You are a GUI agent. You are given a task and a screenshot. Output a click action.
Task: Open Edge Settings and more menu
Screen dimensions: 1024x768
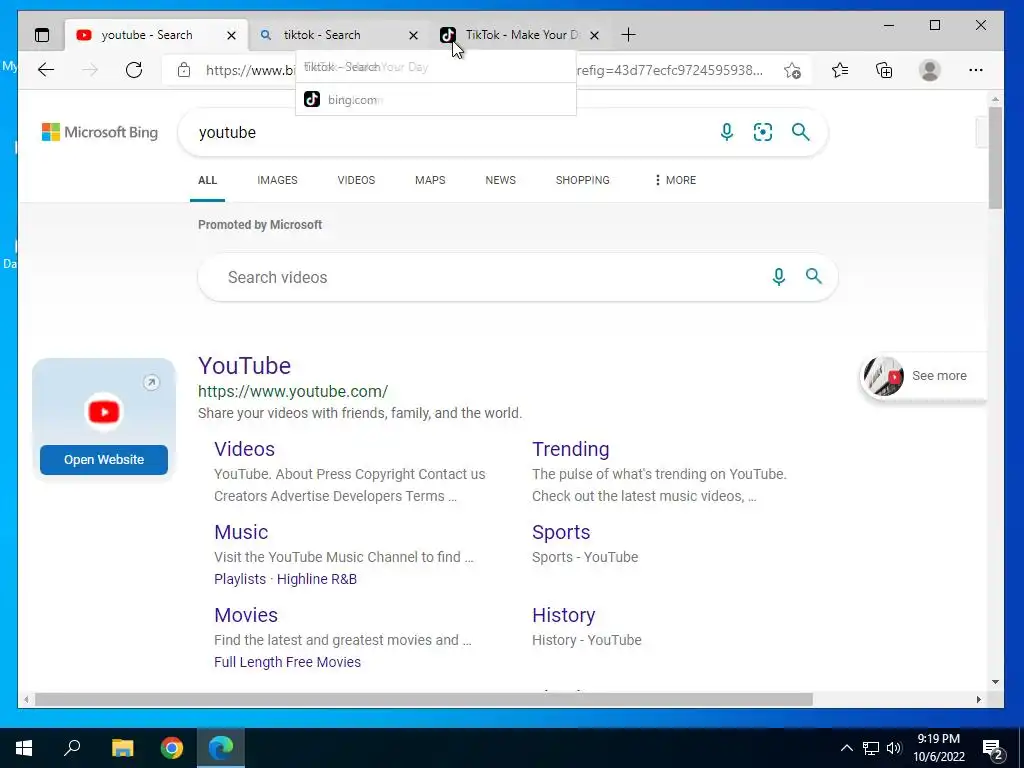[976, 70]
